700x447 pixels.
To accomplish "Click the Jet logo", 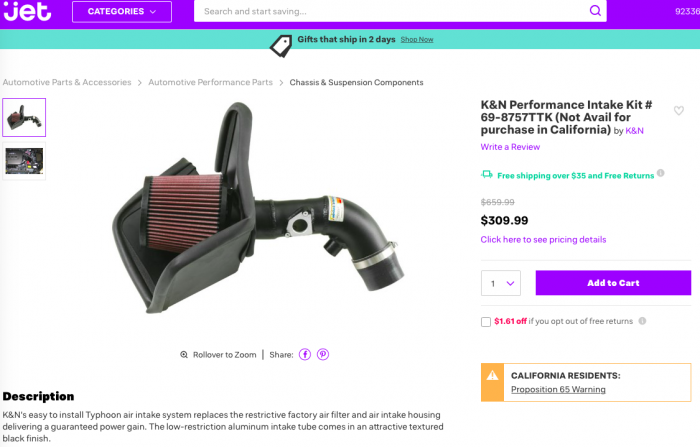I will (27, 11).
